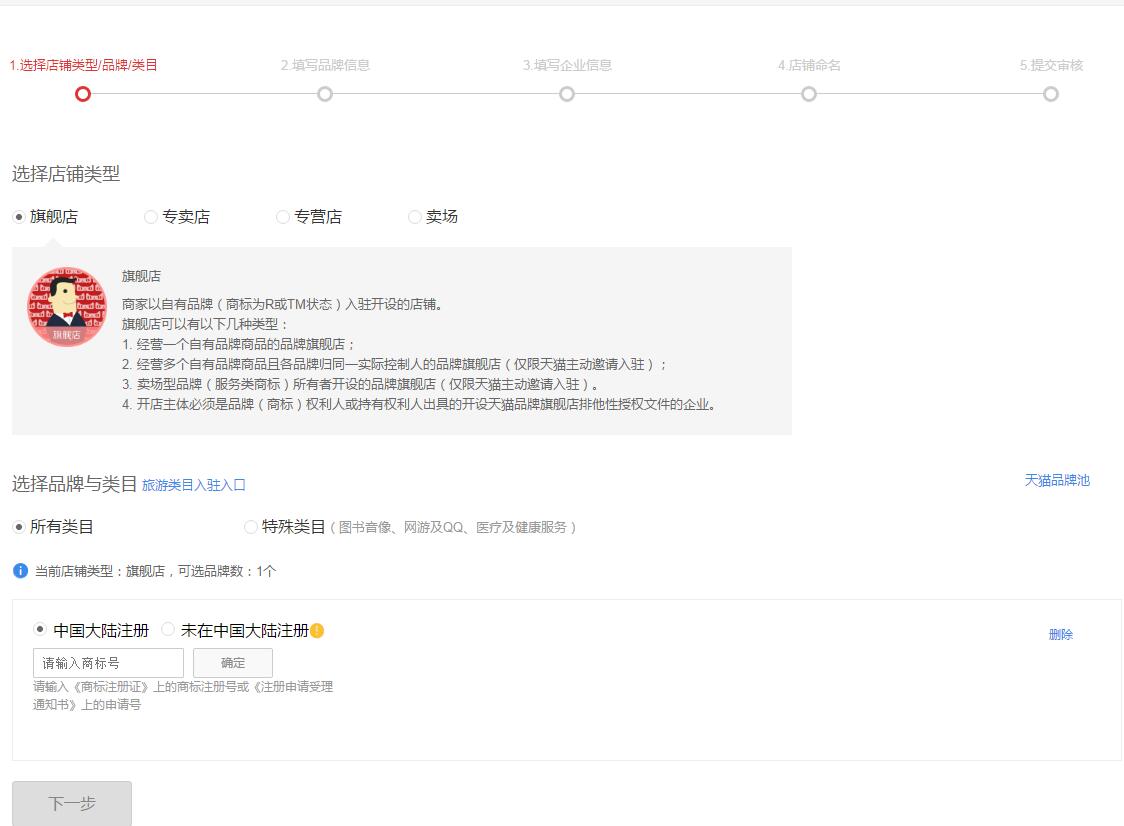Open the 旅游类目入驻入口 link
The width and height of the screenshot is (1124, 826).
194,485
